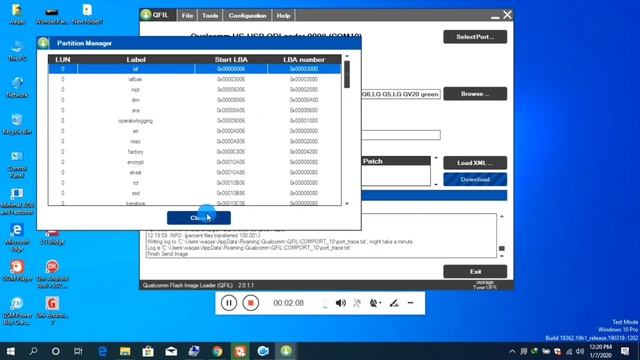The image size is (640, 360).
Task: Click the SelectPort button in QFIL
Action: (475, 37)
